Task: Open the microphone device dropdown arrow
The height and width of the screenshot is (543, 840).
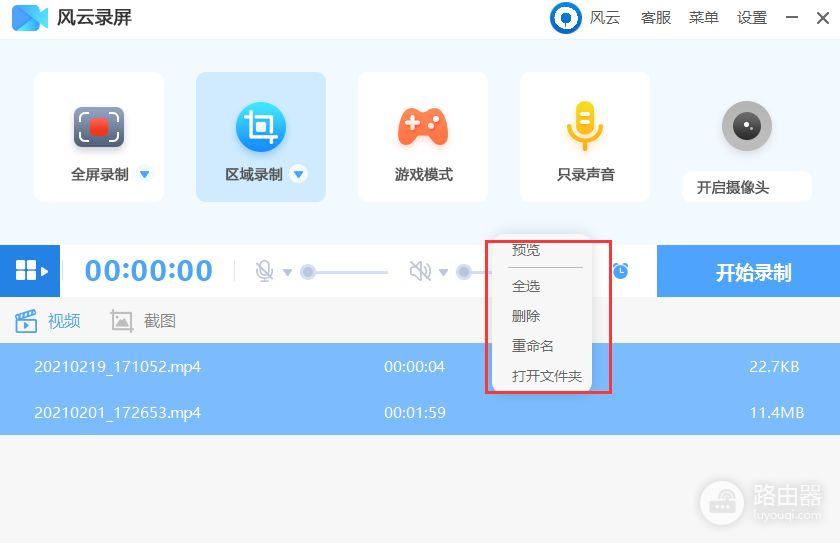Action: coord(287,272)
